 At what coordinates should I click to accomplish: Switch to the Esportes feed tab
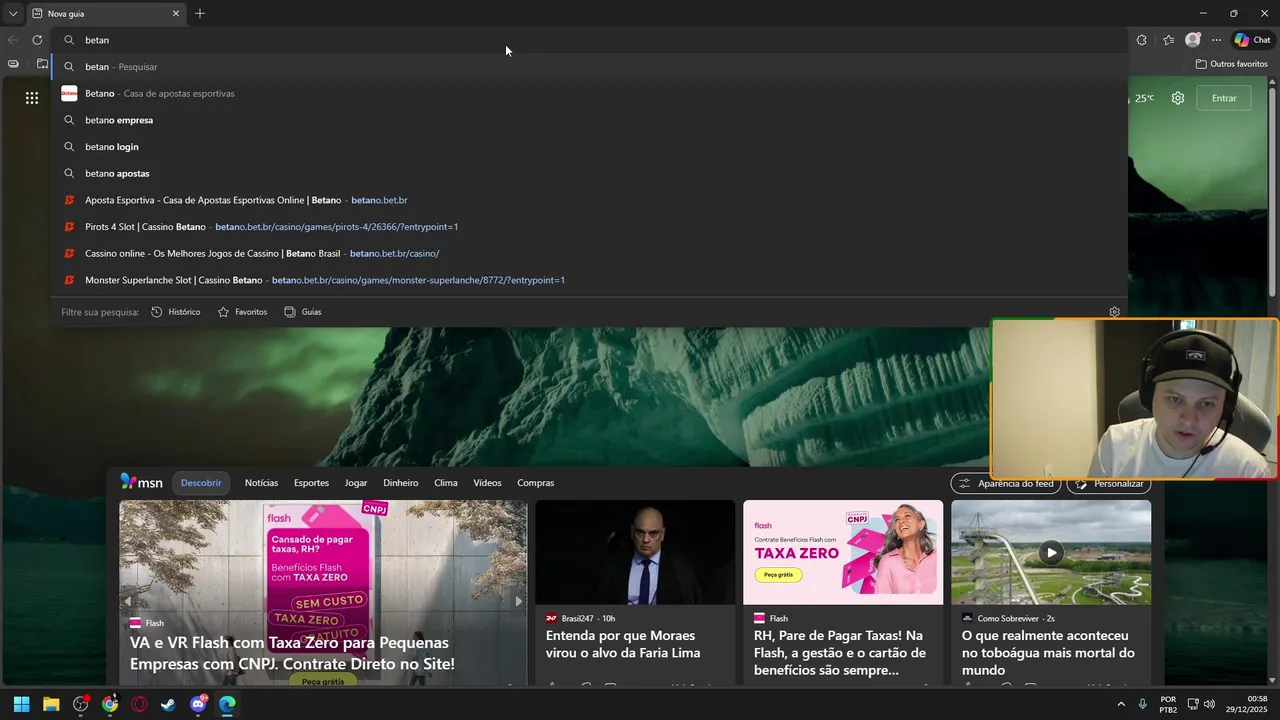311,483
